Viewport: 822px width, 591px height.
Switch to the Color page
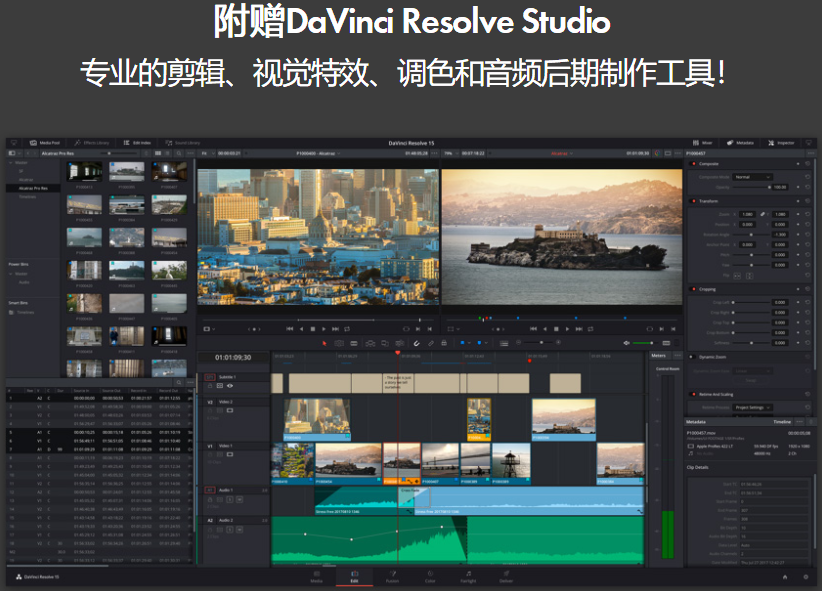(x=430, y=577)
